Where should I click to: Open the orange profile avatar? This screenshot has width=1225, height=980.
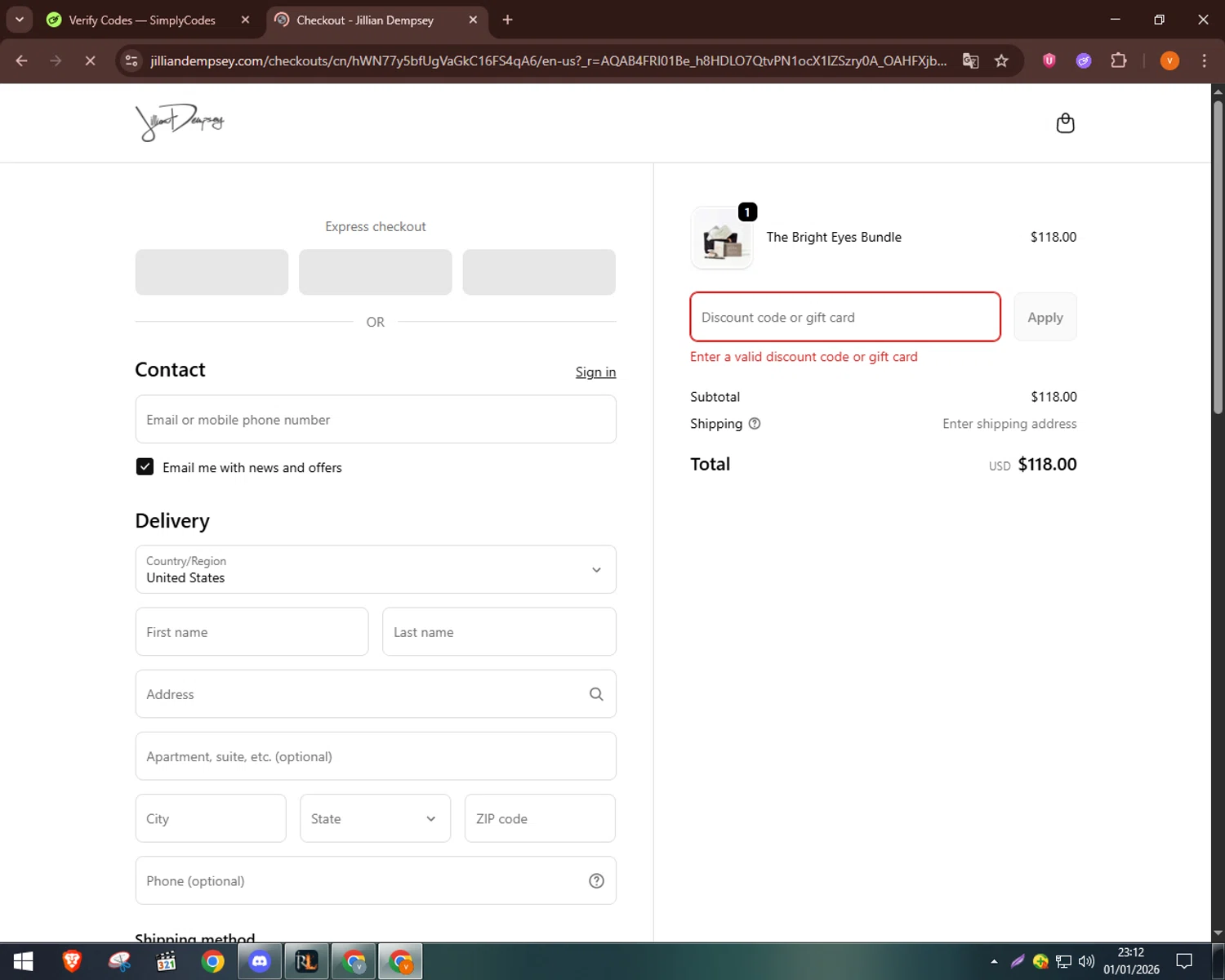click(x=1169, y=60)
